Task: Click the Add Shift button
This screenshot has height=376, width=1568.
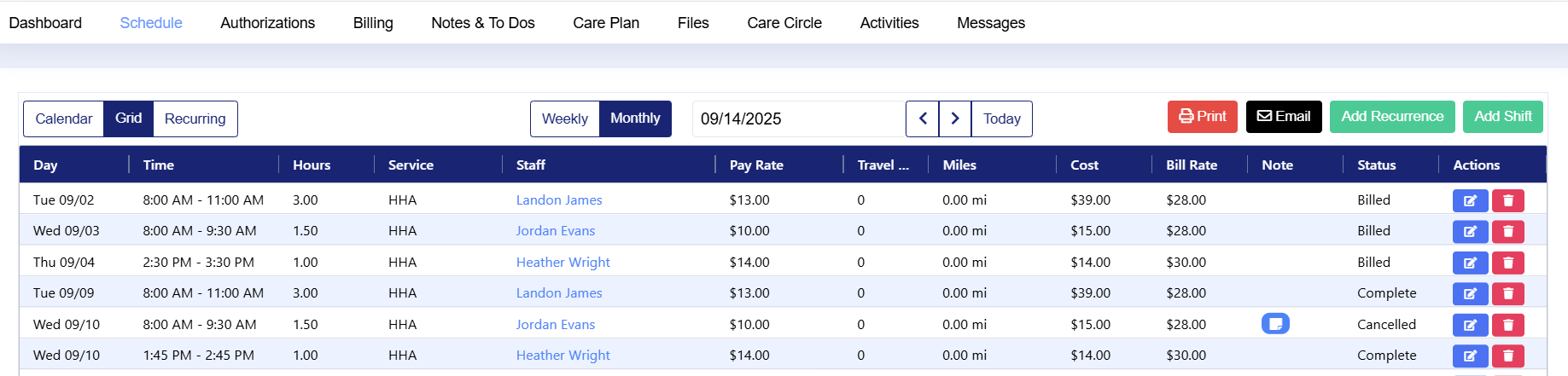Action: [1502, 117]
